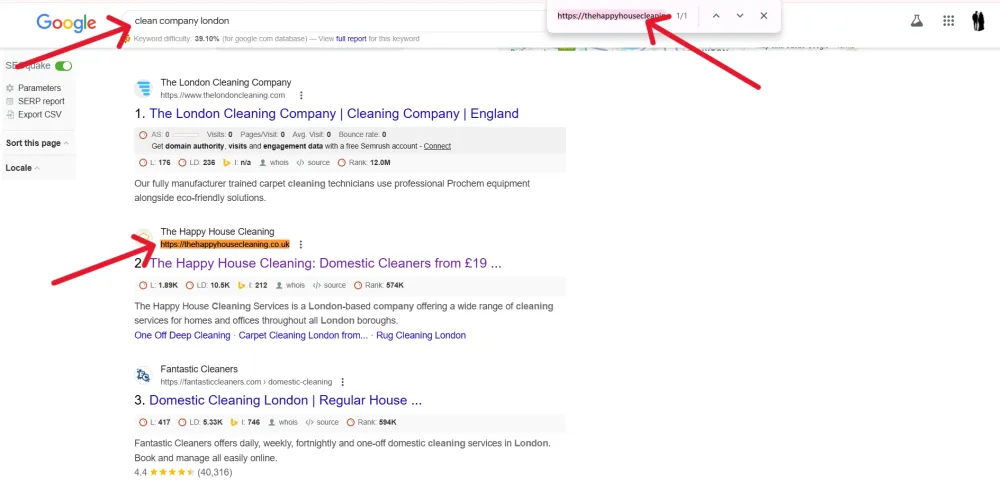Click L: 176 links parameter
Viewport: 1000px width, 485px height.
coord(154,163)
